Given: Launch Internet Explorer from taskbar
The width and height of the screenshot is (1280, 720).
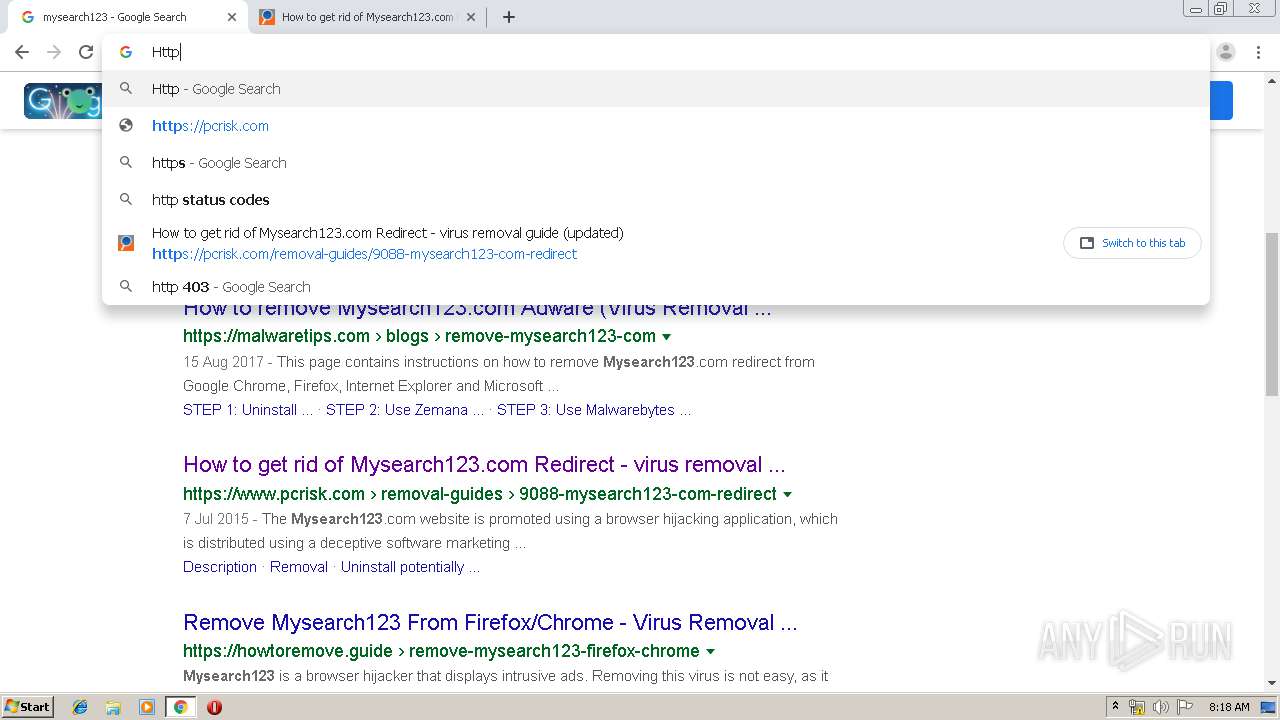Looking at the screenshot, I should click(x=80, y=707).
